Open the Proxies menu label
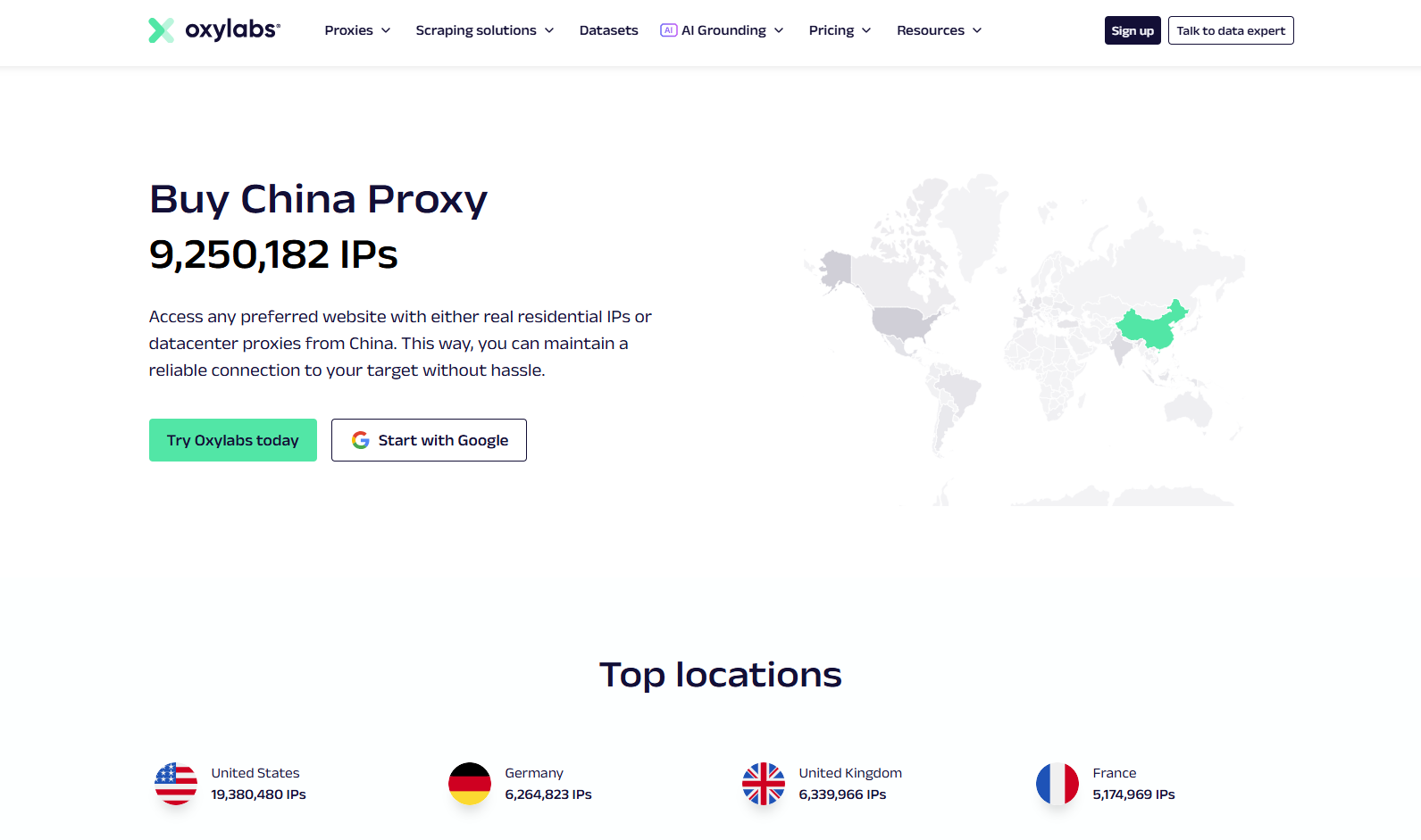This screenshot has height=840, width=1421. point(349,30)
